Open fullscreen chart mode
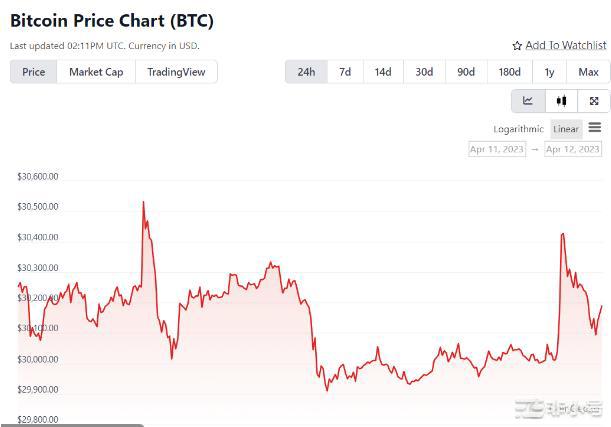This screenshot has height=427, width=611. [x=594, y=101]
